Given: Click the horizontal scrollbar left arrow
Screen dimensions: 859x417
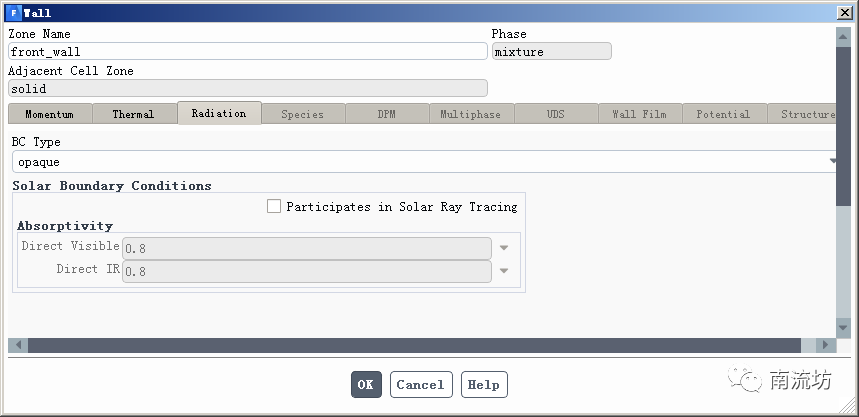Looking at the screenshot, I should coord(17,345).
